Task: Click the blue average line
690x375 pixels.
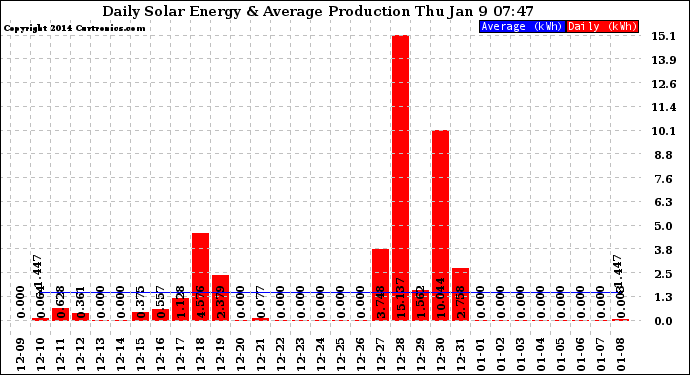Action: tap(330, 293)
